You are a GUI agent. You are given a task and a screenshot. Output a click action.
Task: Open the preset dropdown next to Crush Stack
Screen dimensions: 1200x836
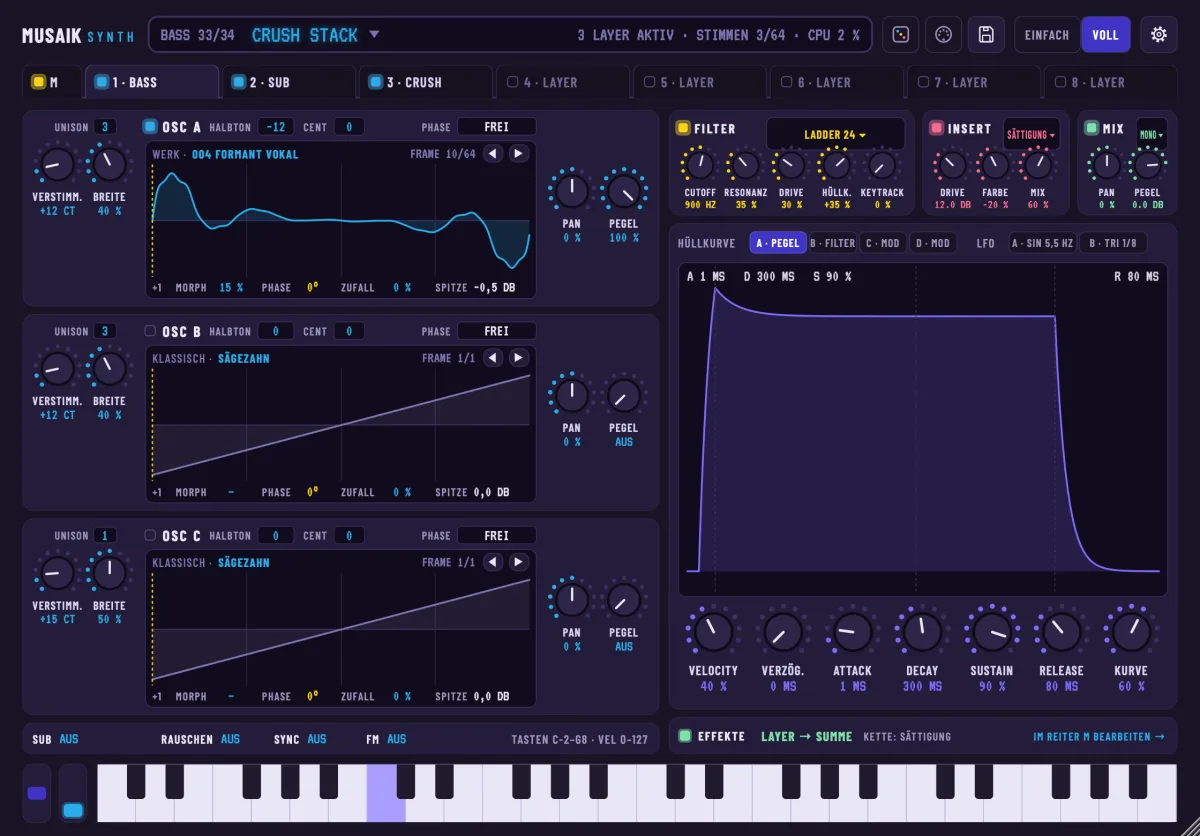(x=374, y=34)
